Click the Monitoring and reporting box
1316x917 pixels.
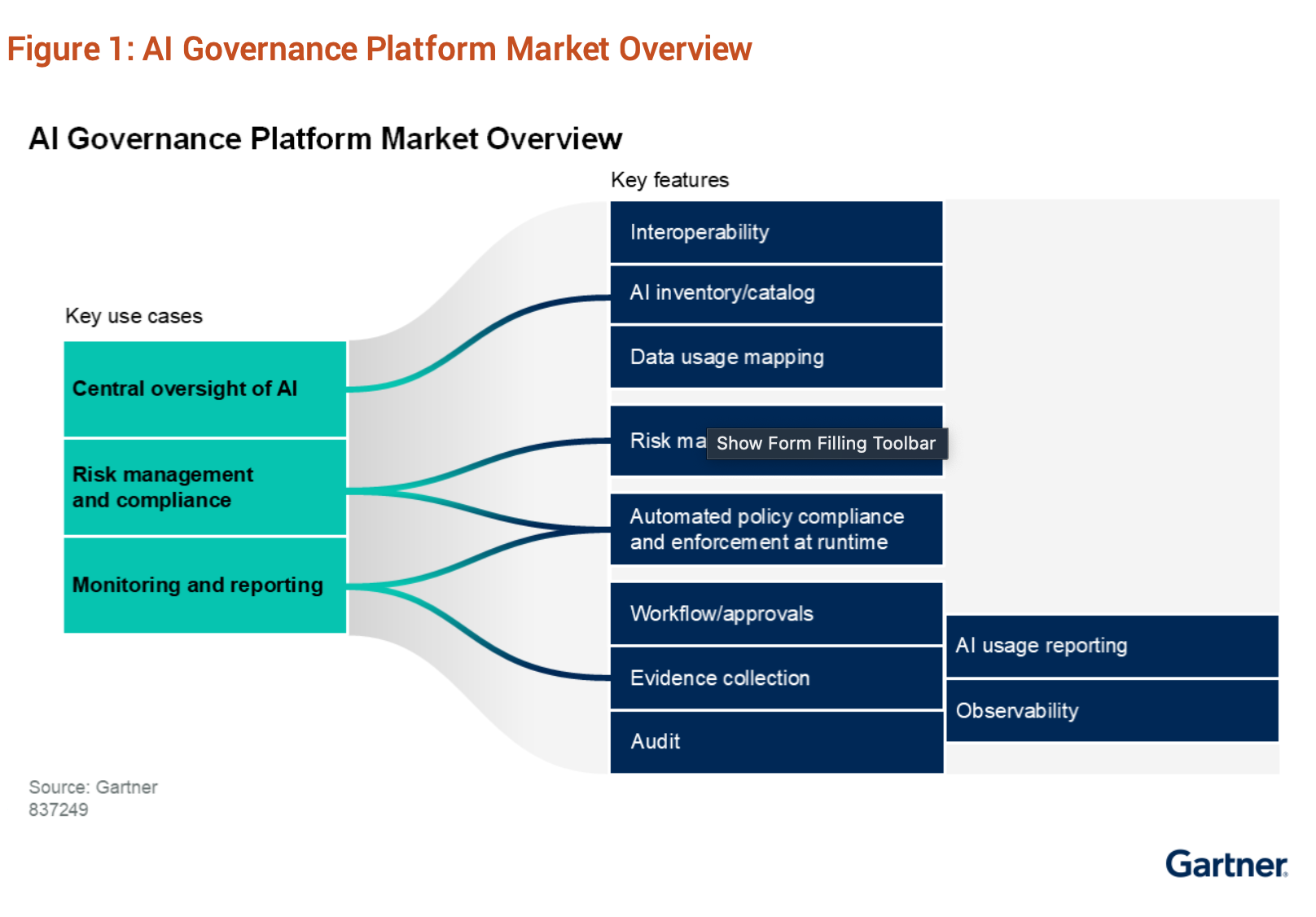(205, 585)
